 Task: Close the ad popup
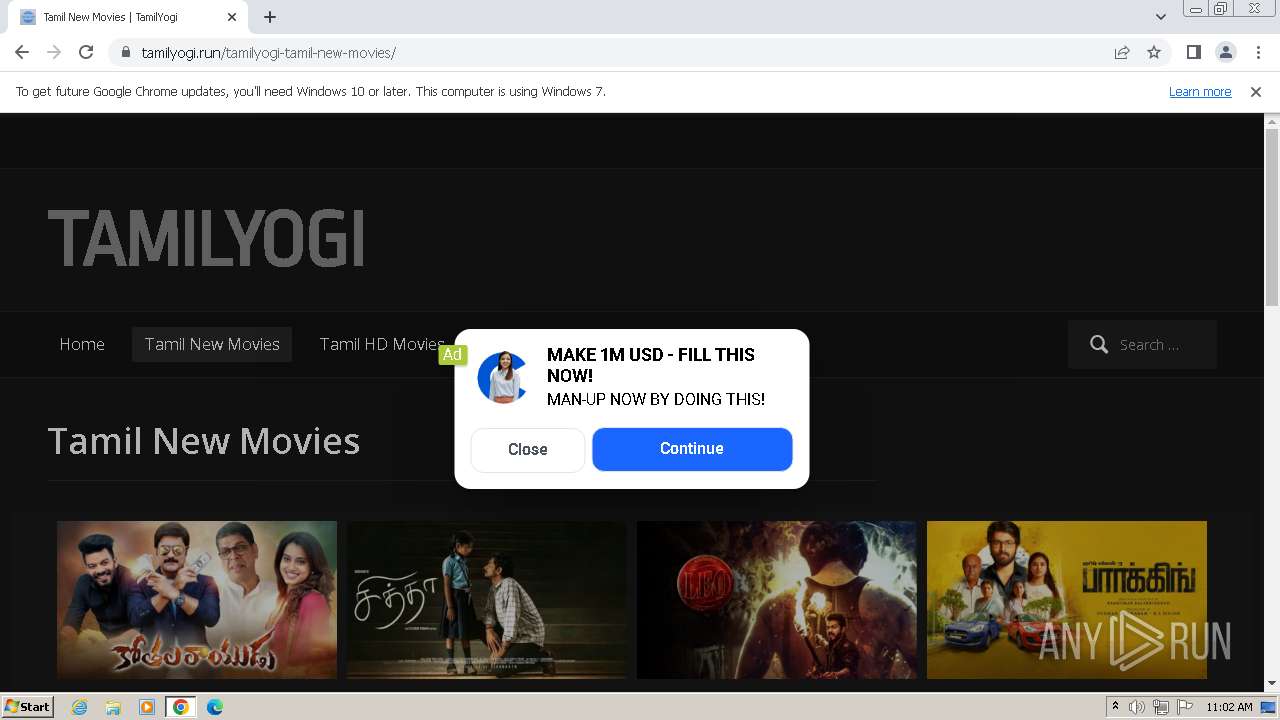[527, 450]
